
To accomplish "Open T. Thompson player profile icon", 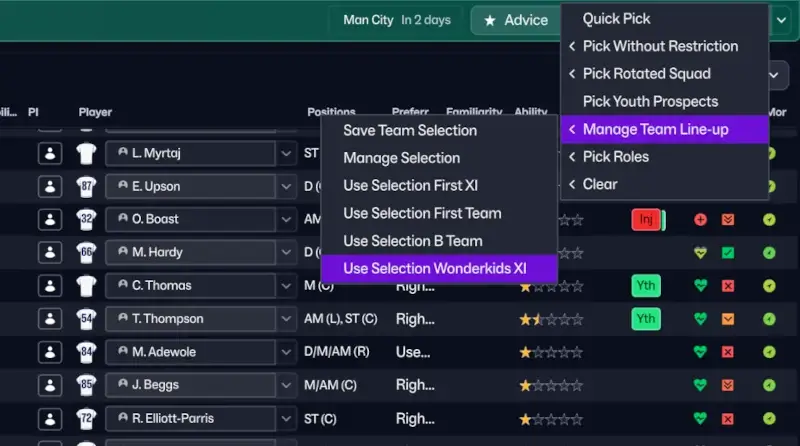I will [x=50, y=319].
